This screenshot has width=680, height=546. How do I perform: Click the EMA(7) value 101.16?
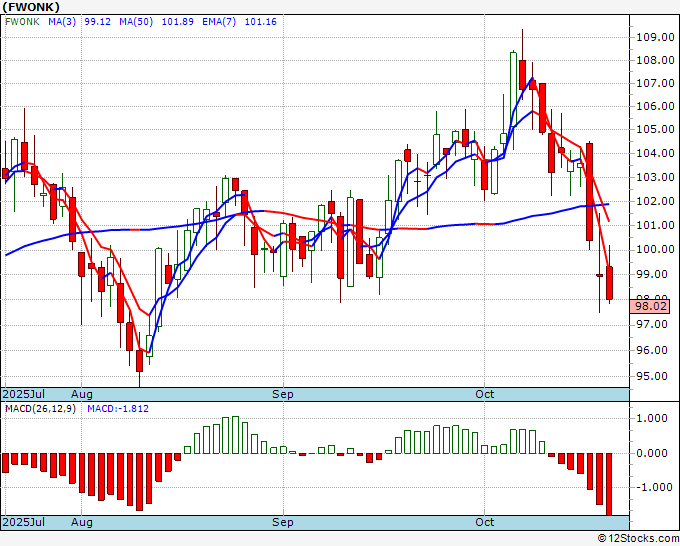(261, 22)
